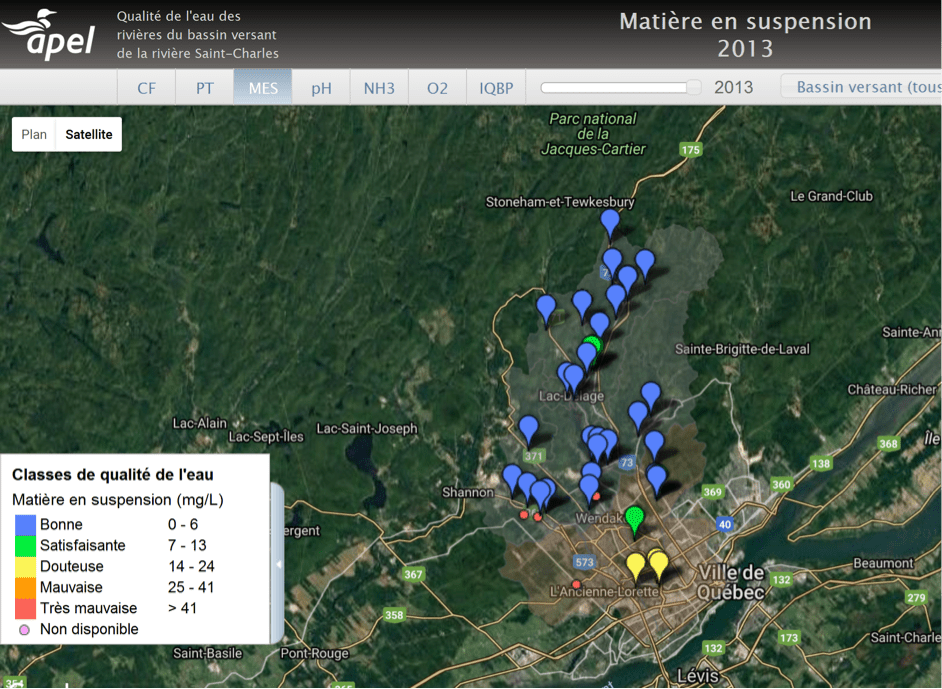Select the right yellow marker near Québec

[x=659, y=564]
